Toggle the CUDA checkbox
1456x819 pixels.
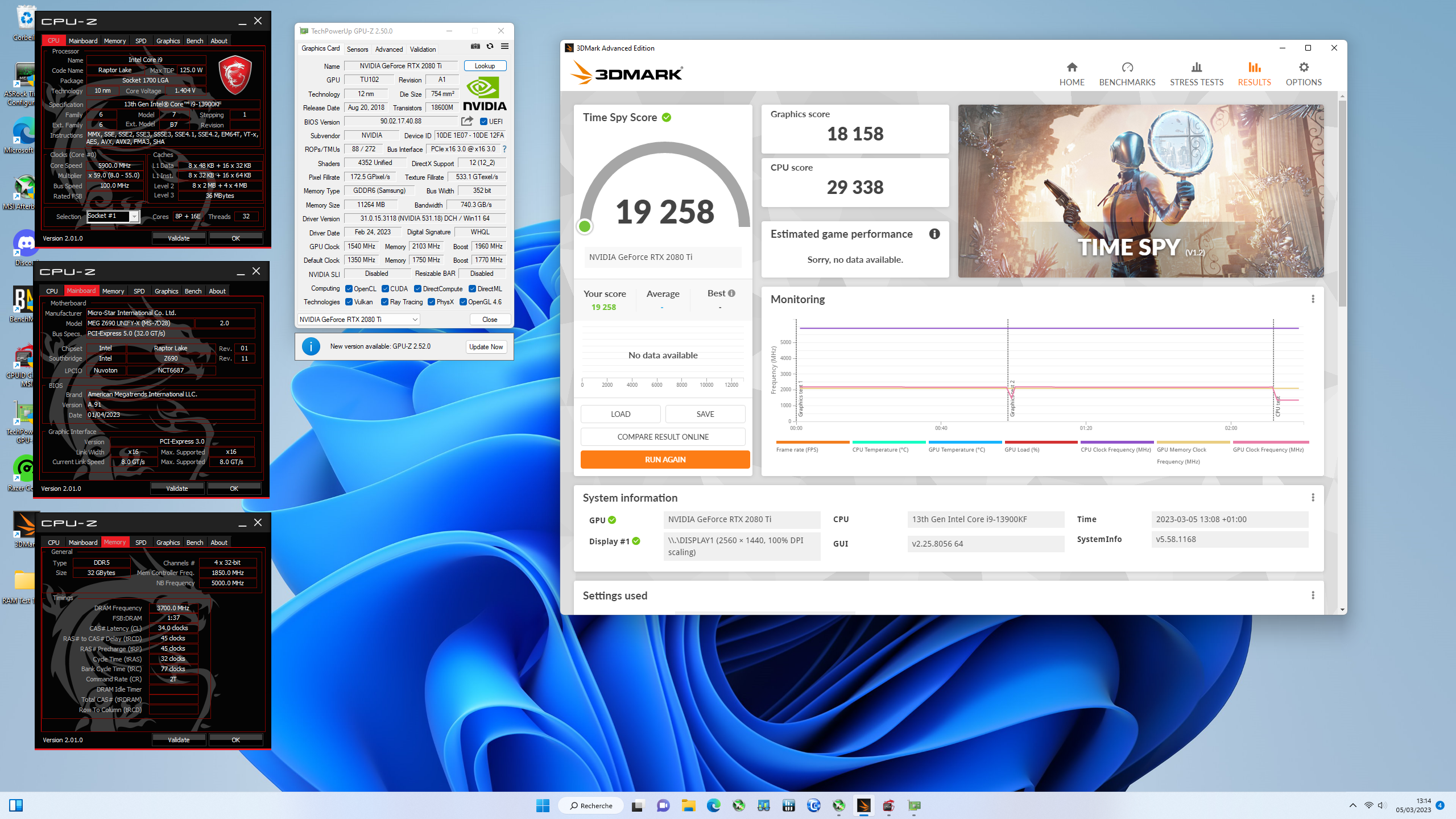pyautogui.click(x=385, y=289)
